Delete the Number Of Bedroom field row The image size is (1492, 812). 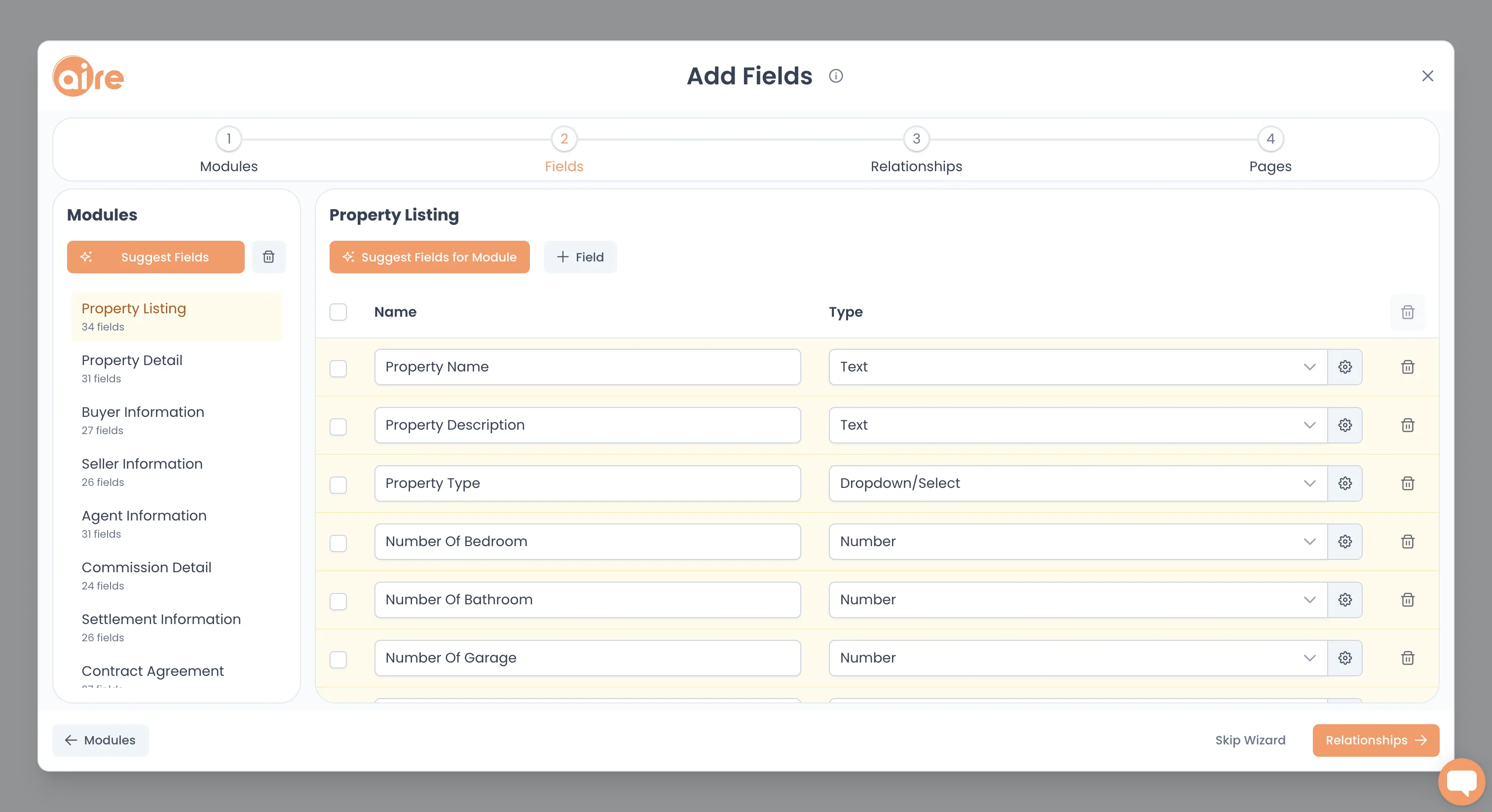pos(1408,542)
